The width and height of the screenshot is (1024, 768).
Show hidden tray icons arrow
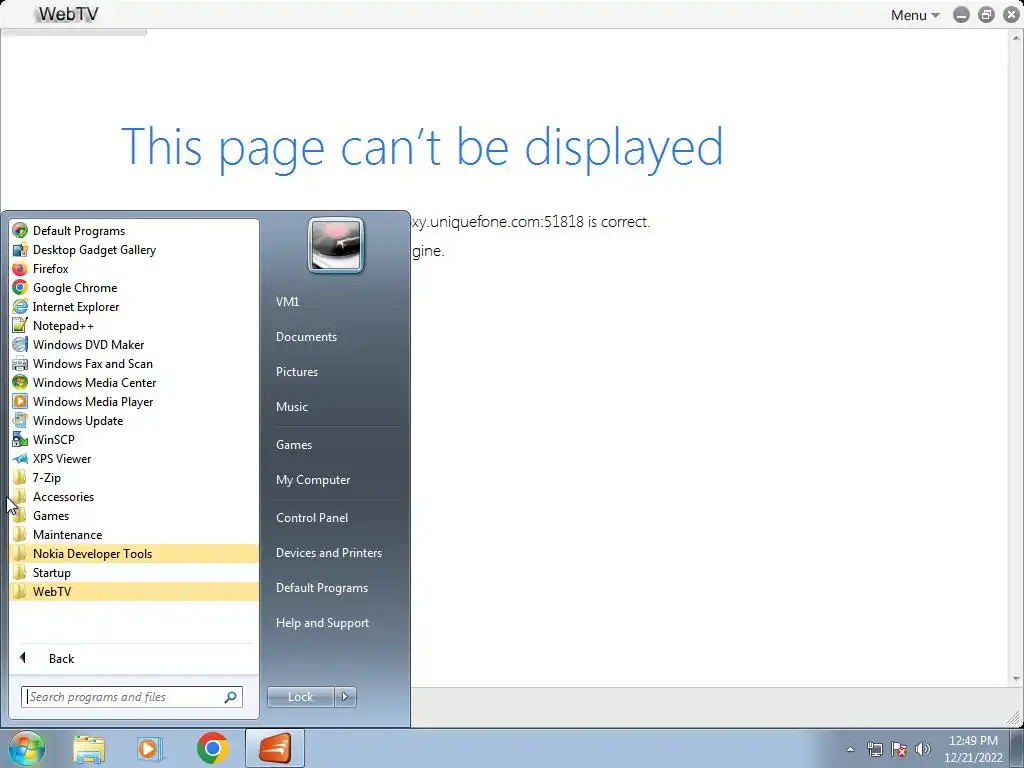point(850,749)
